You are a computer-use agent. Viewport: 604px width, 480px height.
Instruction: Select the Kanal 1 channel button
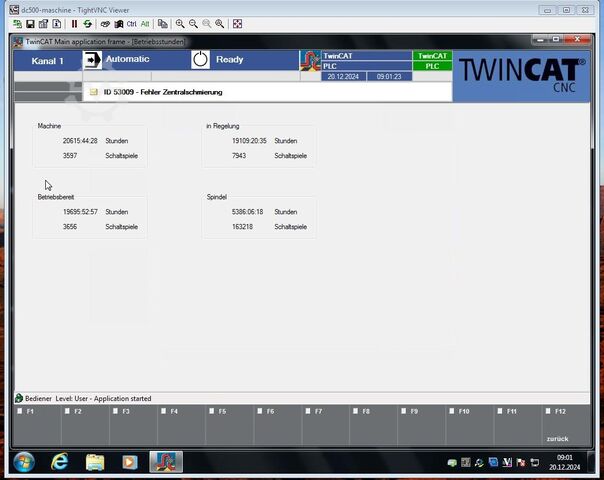[47, 61]
